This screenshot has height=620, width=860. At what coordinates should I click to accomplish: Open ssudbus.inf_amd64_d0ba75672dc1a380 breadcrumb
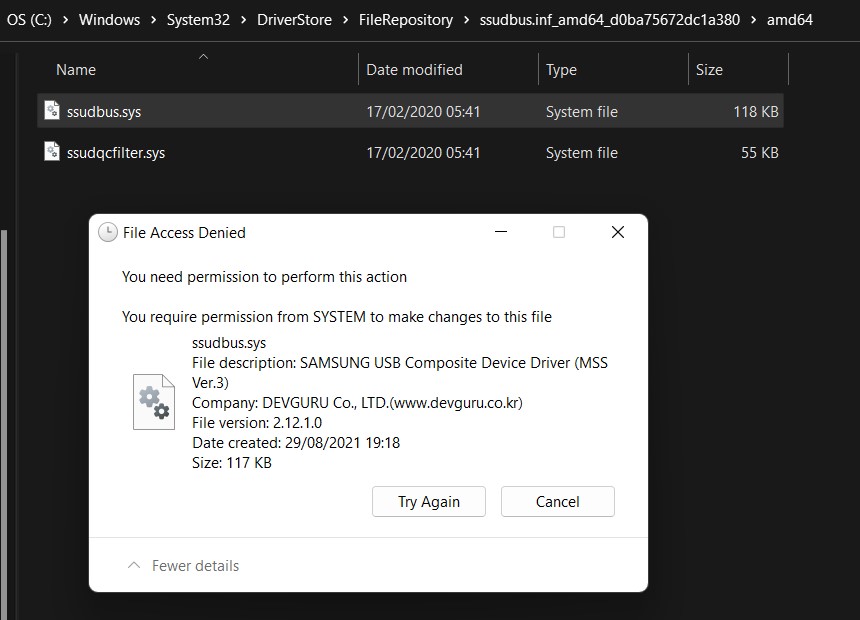[609, 20]
